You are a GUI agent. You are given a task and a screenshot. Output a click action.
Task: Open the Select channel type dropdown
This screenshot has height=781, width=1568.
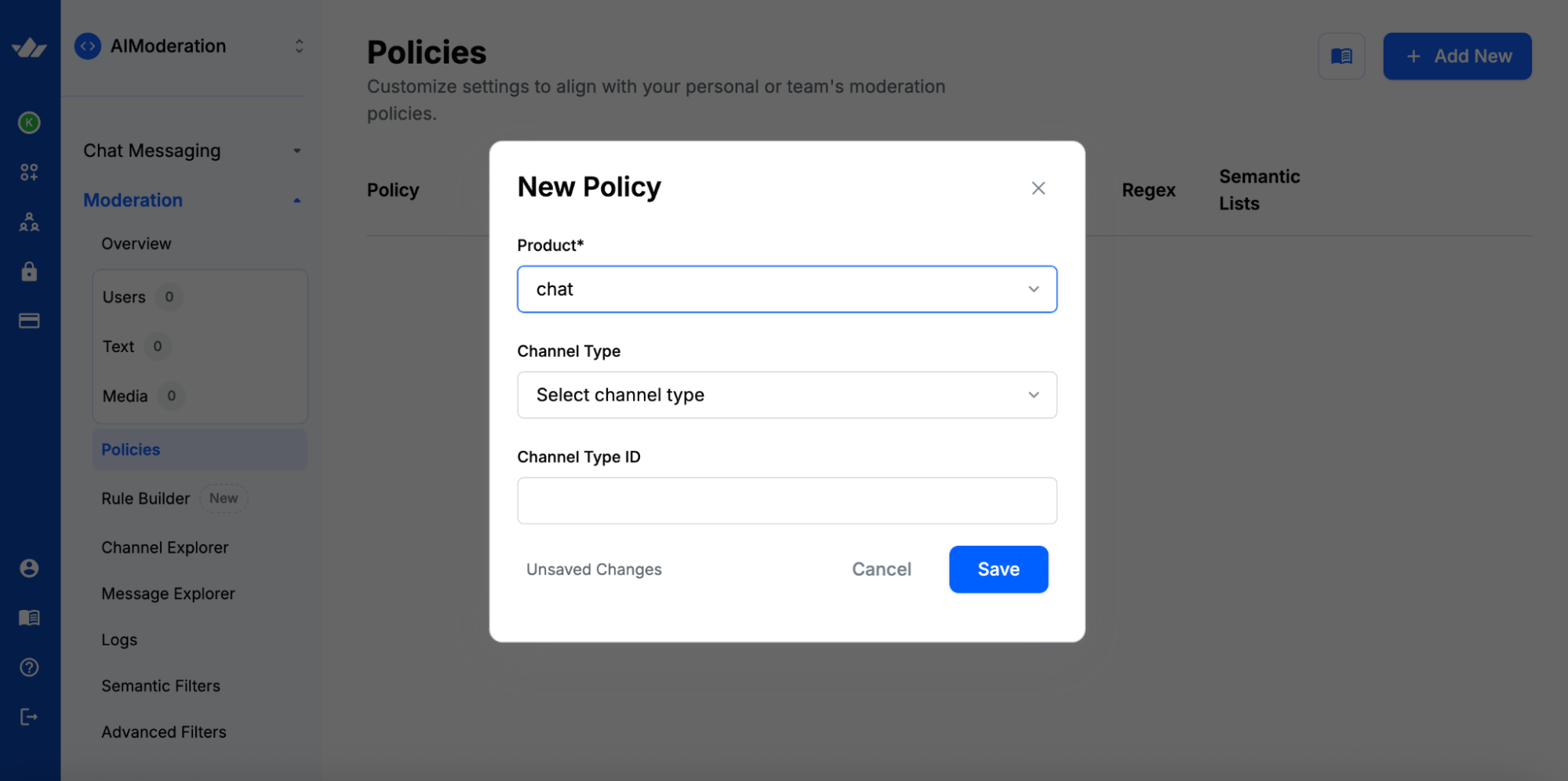[787, 394]
